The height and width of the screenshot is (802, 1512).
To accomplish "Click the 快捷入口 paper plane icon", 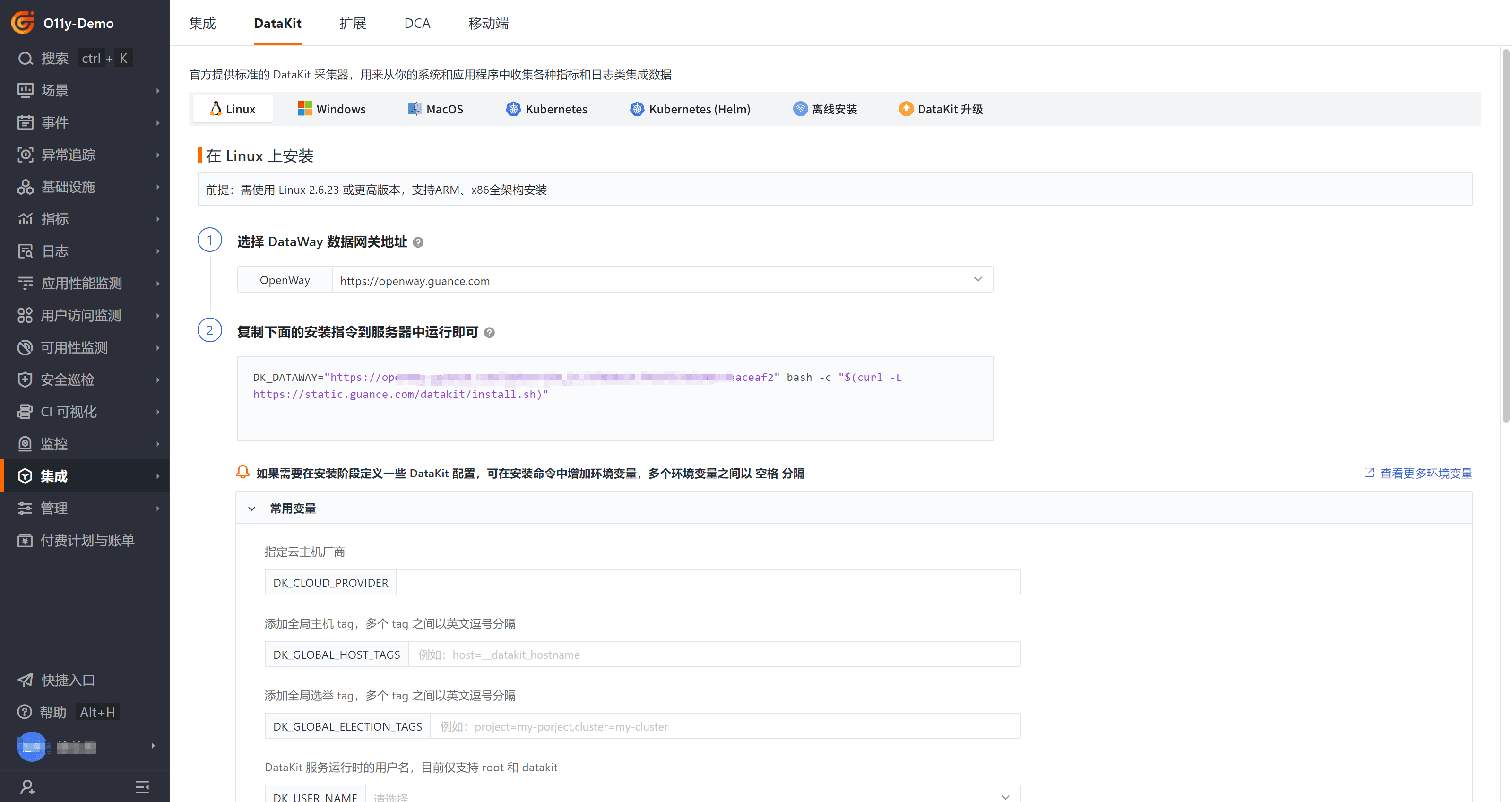I will (x=25, y=680).
